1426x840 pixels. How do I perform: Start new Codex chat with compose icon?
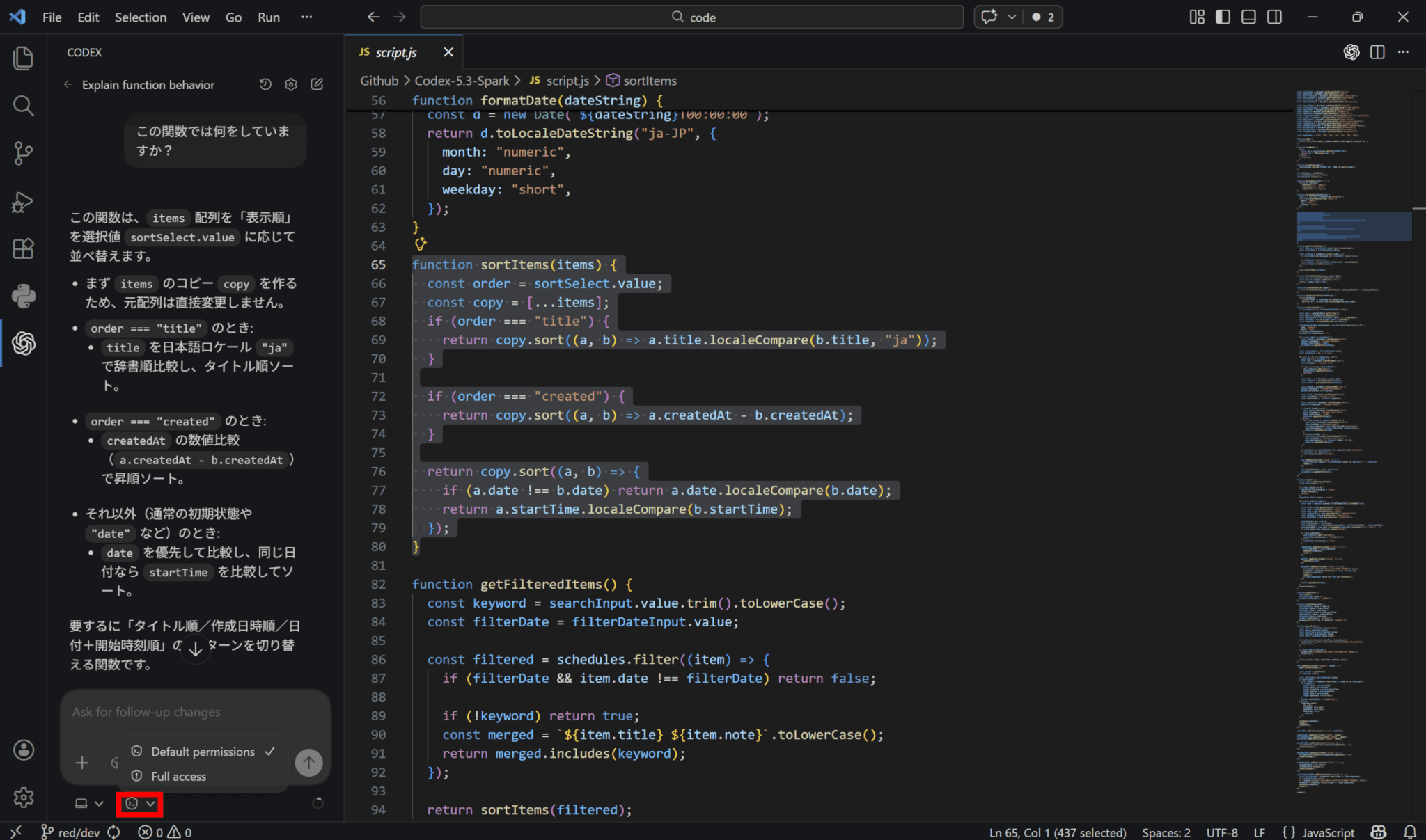[x=317, y=84]
